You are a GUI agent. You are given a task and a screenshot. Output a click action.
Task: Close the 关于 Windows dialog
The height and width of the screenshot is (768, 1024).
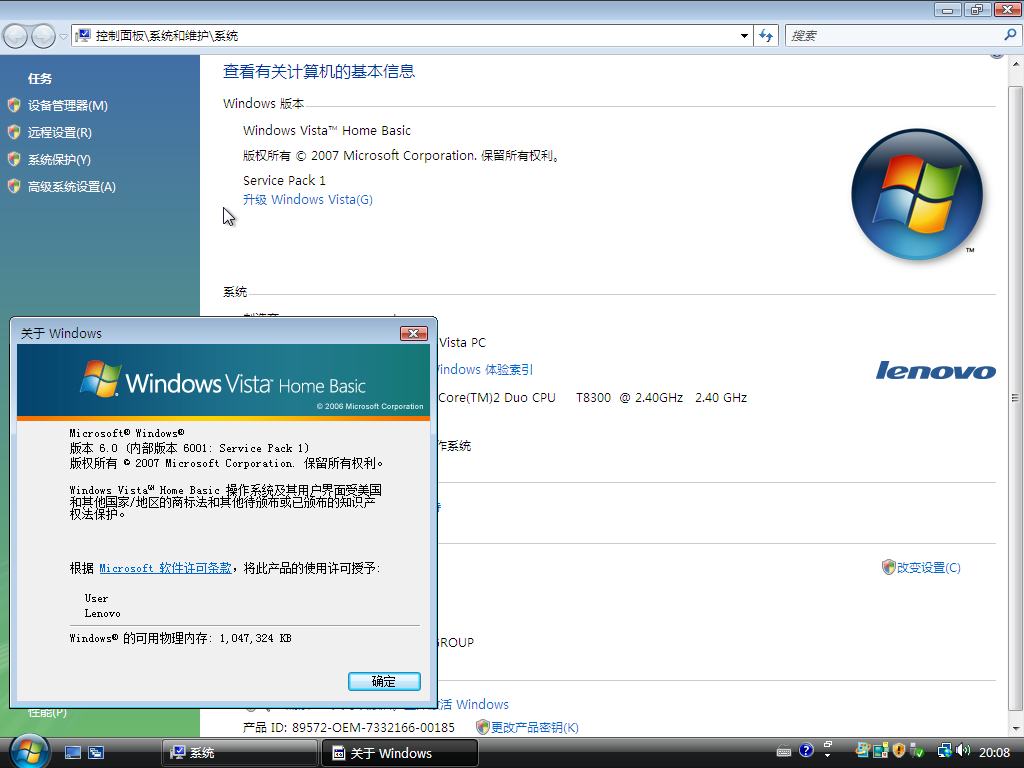point(413,333)
